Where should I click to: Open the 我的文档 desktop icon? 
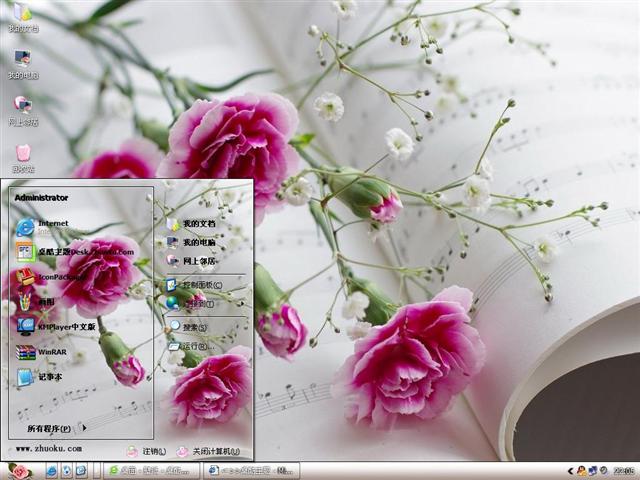tap(22, 16)
